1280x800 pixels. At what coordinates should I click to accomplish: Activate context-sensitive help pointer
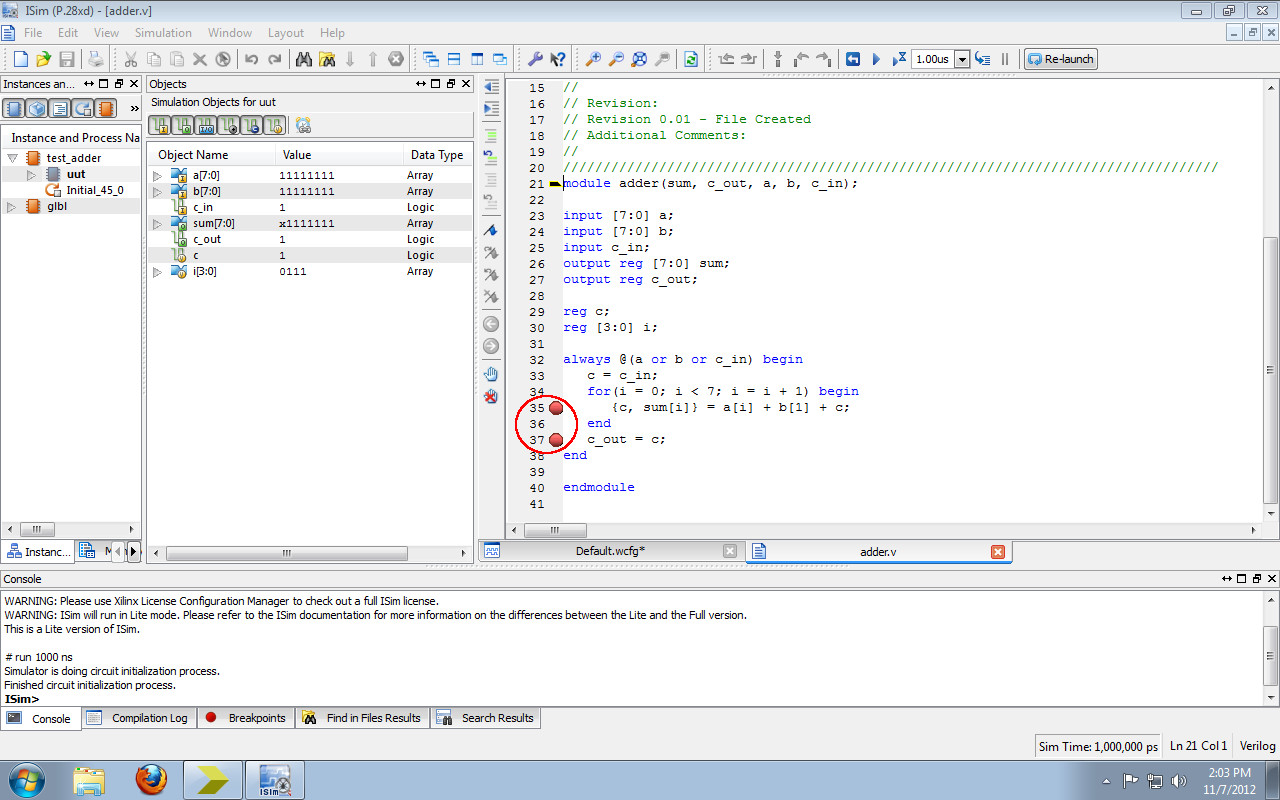point(558,59)
